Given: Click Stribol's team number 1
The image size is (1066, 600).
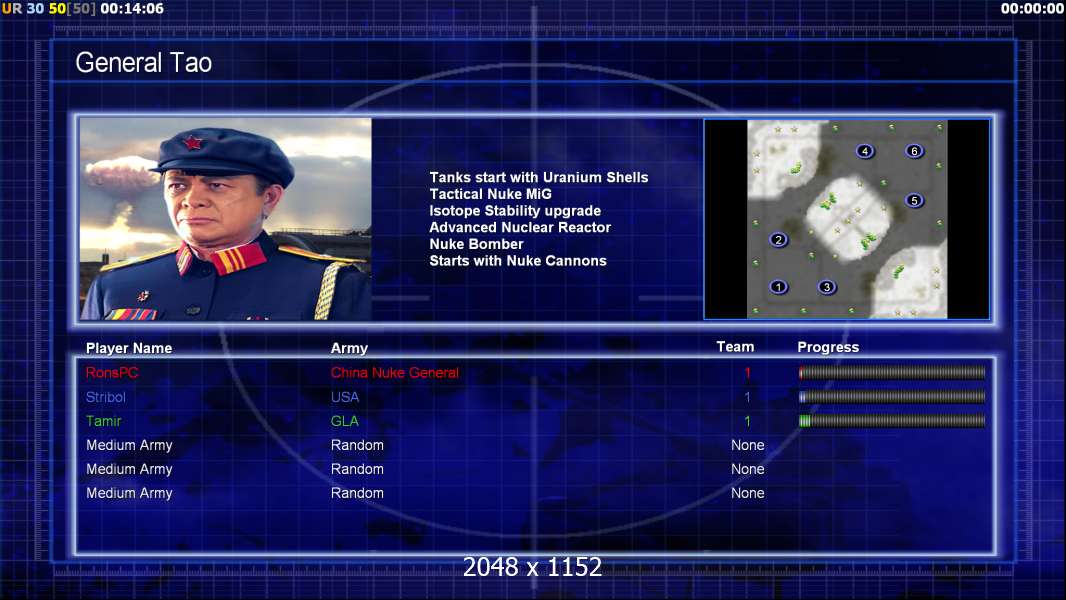Looking at the screenshot, I should coord(747,397).
